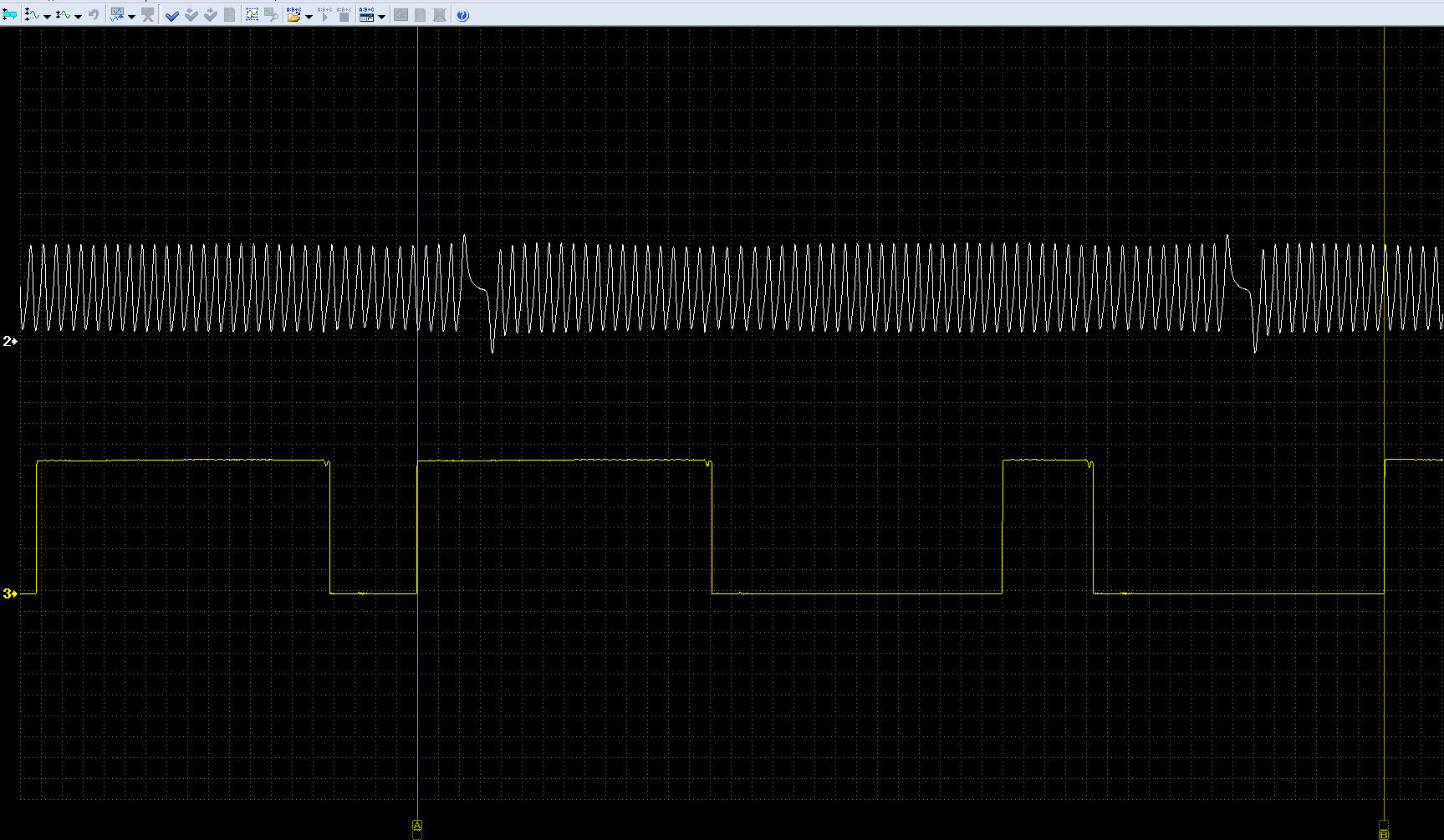Click the grey waveform picture icon
The width and height of the screenshot is (1444, 840).
[x=401, y=15]
